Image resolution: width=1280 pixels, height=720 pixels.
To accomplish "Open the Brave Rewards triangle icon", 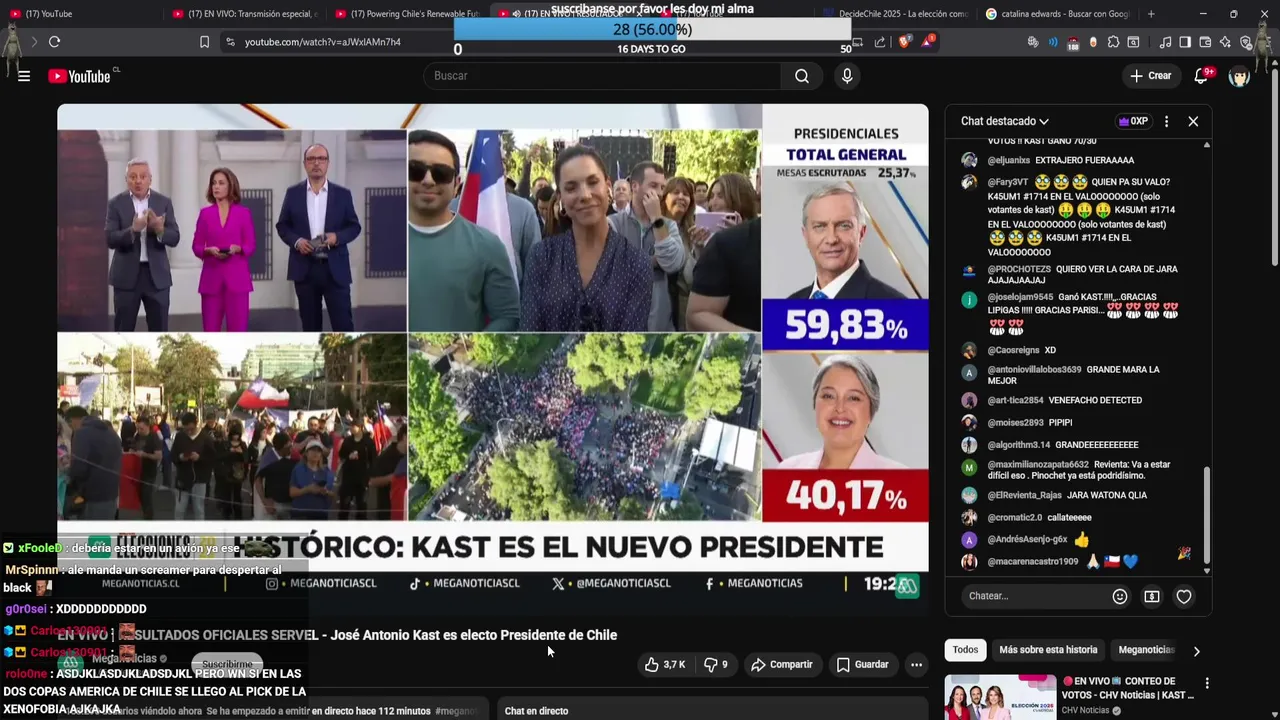I will [928, 42].
